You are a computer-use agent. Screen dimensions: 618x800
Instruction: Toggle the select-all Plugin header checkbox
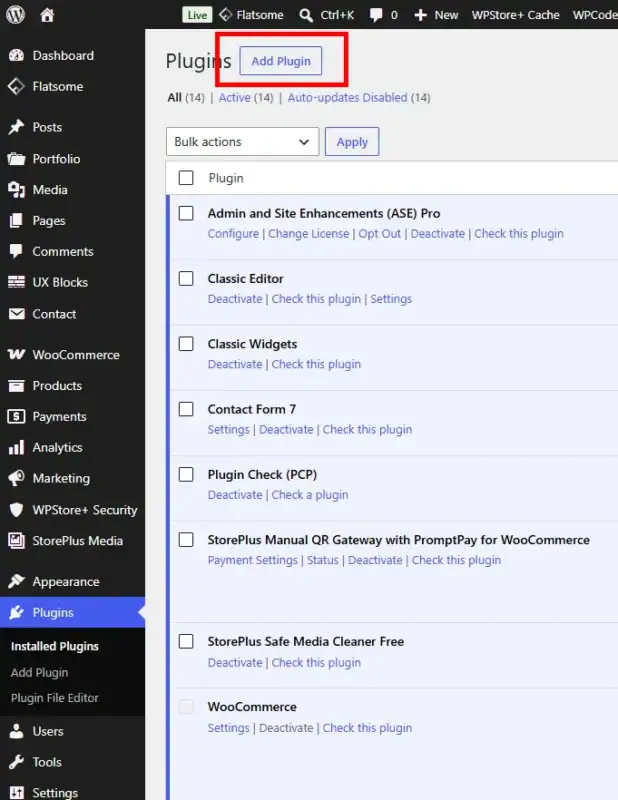(186, 178)
